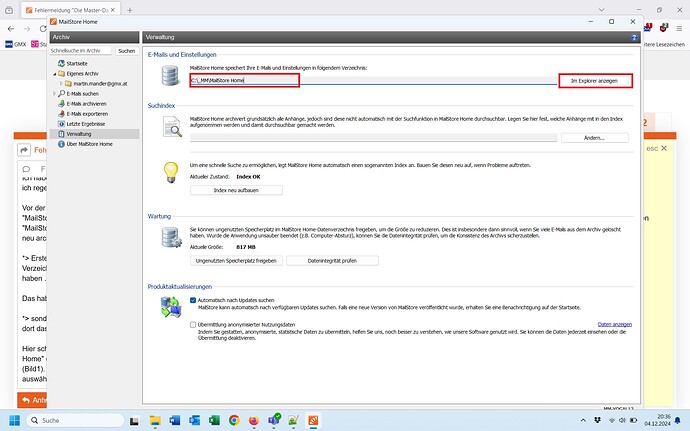This screenshot has height=431, width=690.
Task: Click the Ändern... button for Suchindex
Action: click(x=595, y=138)
